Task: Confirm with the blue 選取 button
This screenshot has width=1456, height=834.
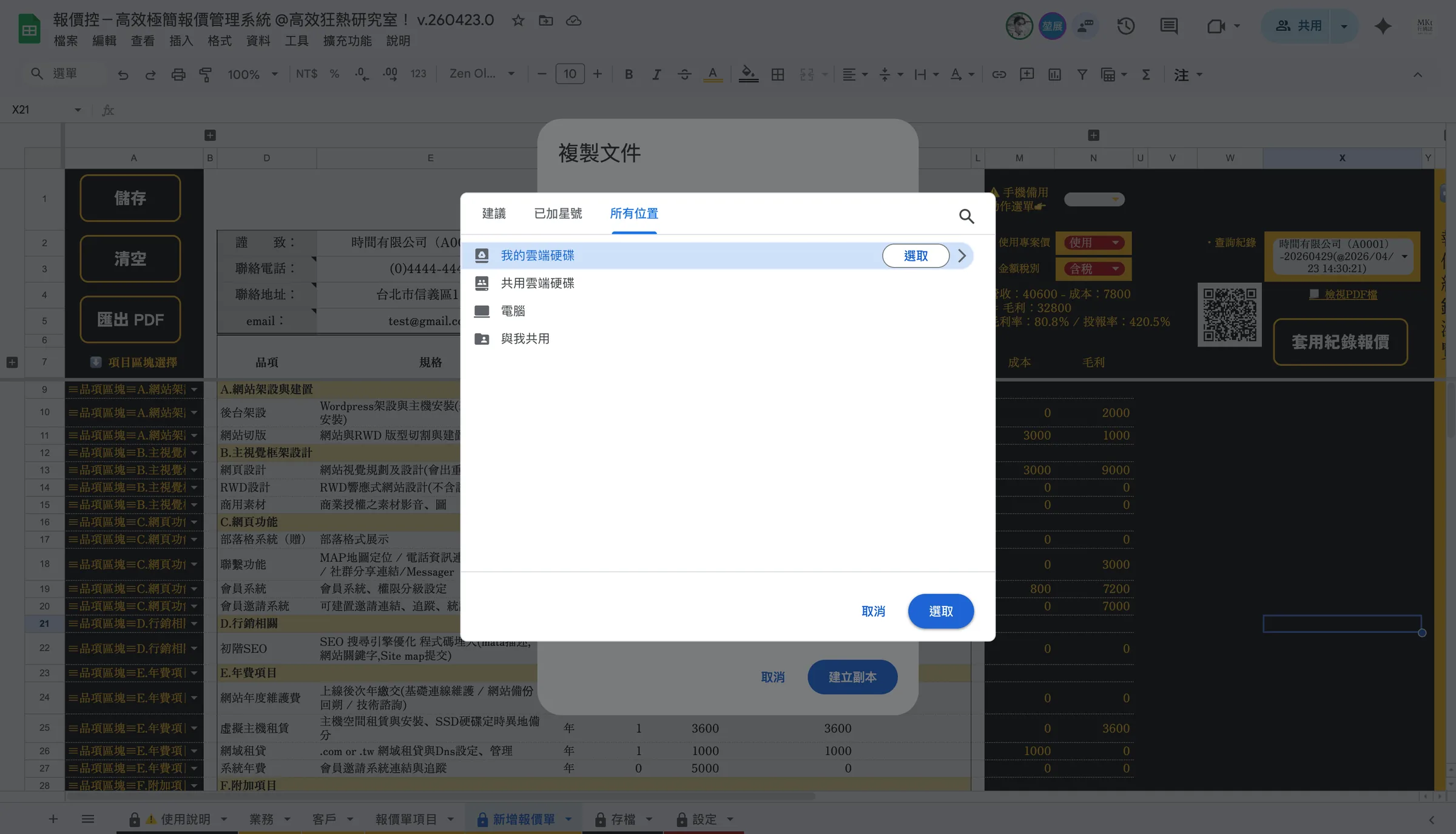Action: click(x=941, y=611)
